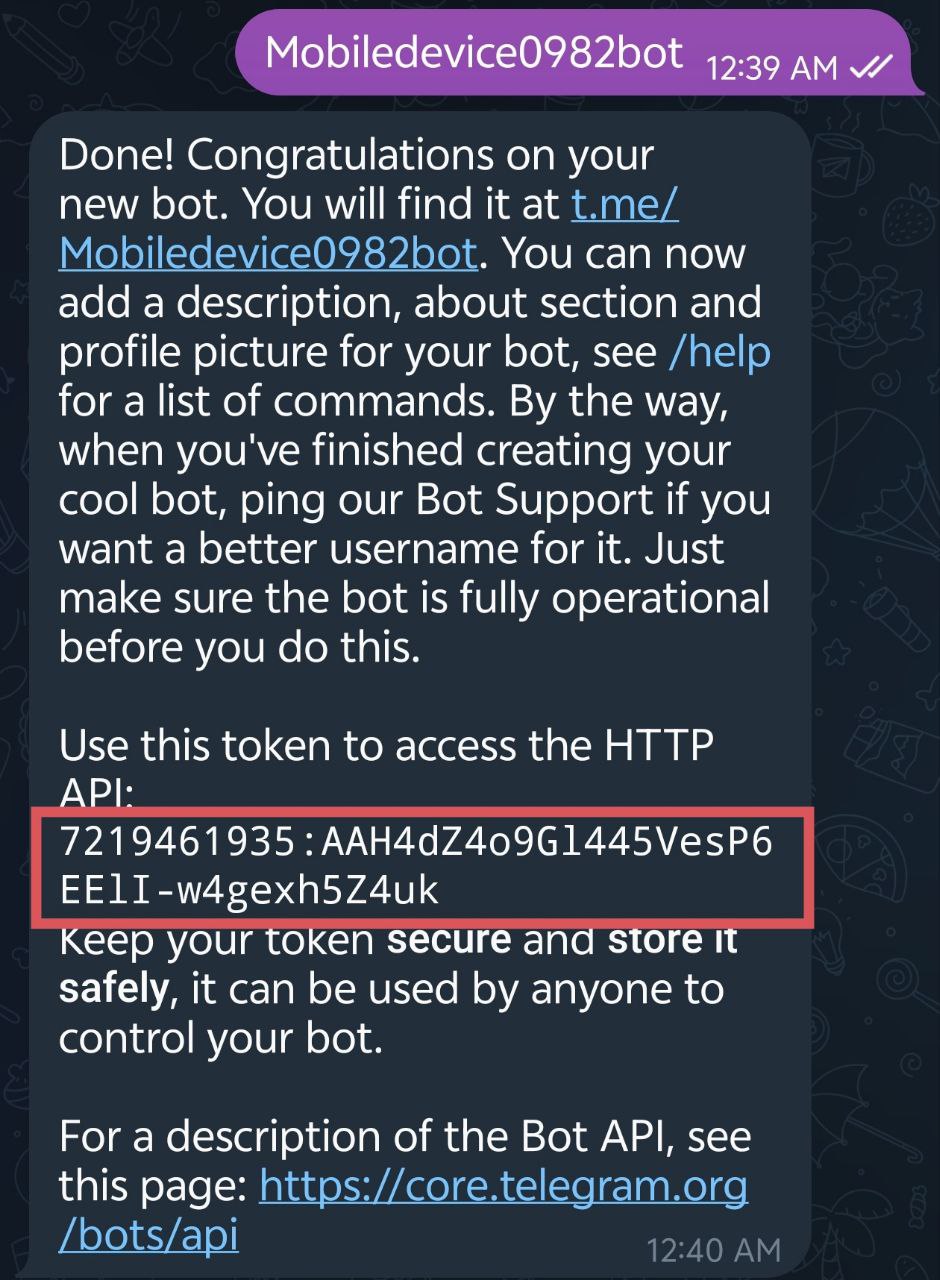This screenshot has width=940, height=1280.
Task: Click "control your bot." text line
Action: (x=221, y=1038)
